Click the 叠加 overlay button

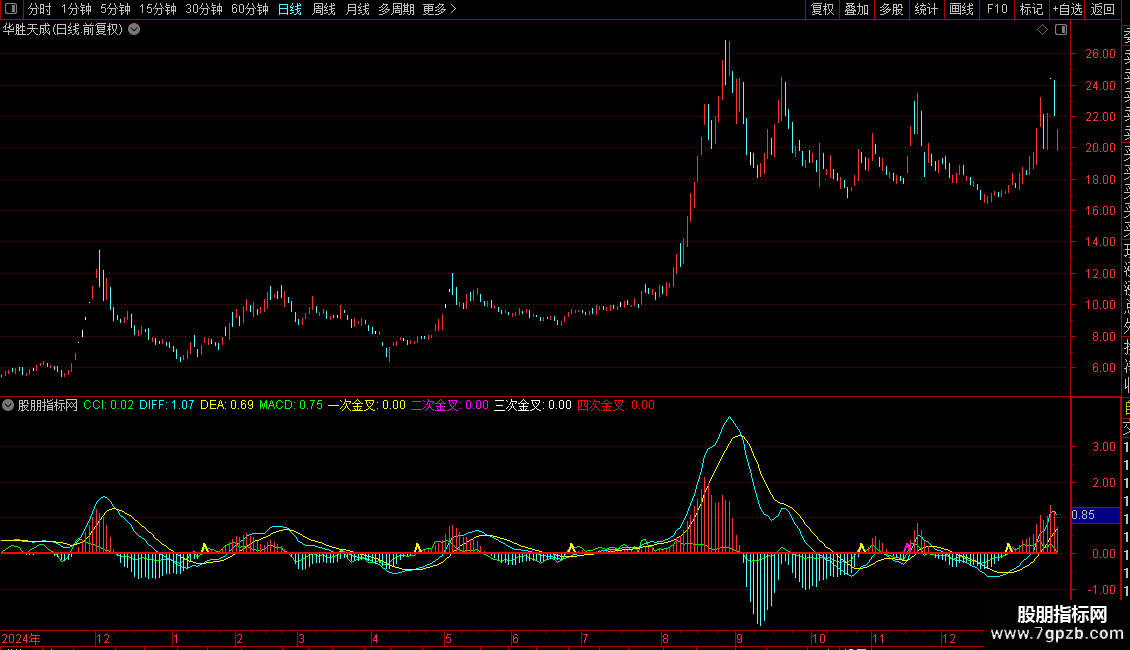click(857, 9)
